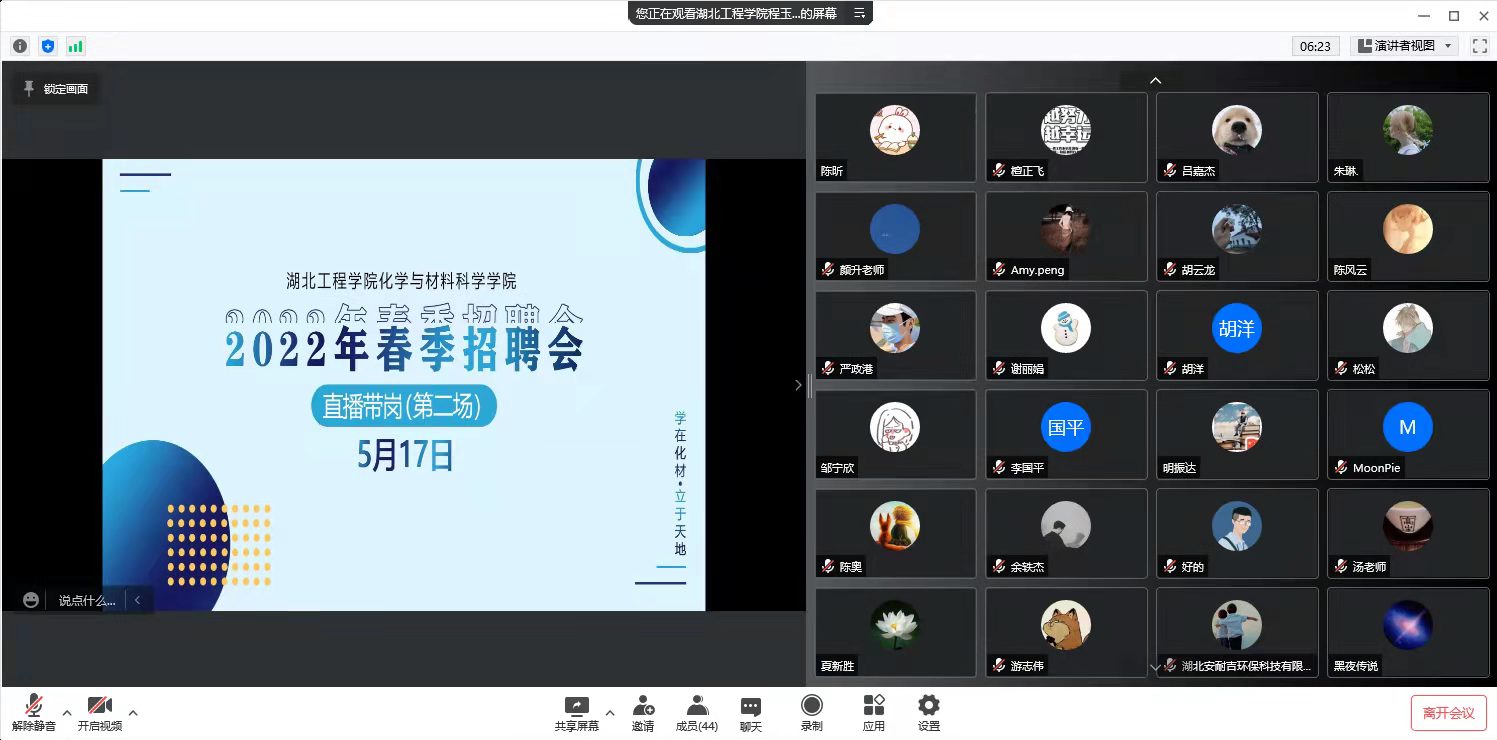Expand audio options arrow beside mute
Screen dimensions: 1497x740
tap(67, 713)
